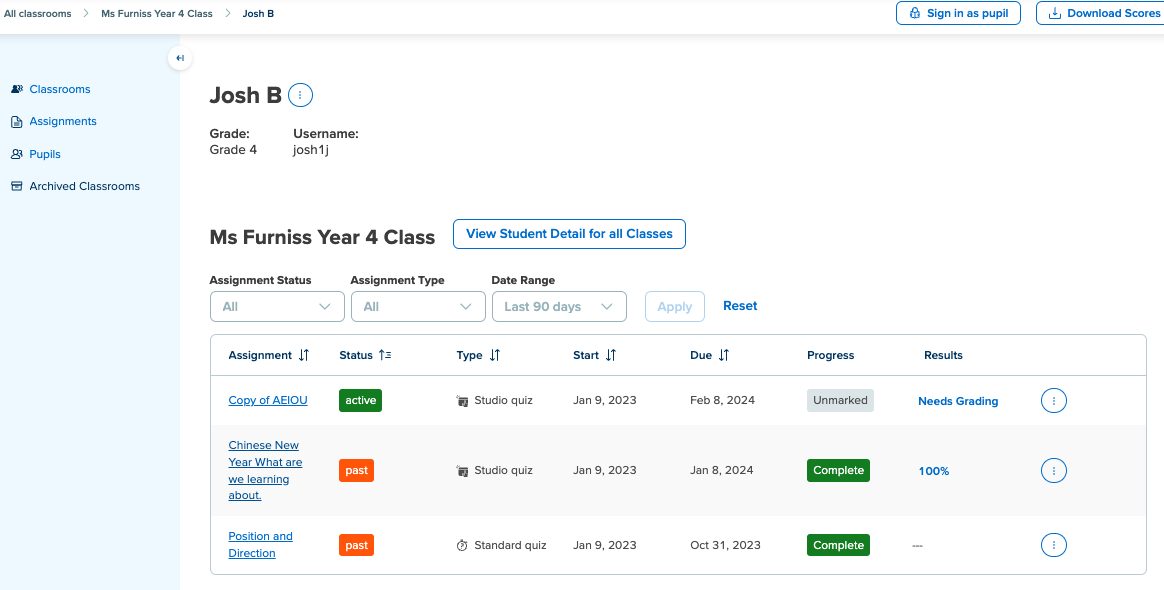1164x590 pixels.
Task: Expand the Assignment Status dropdown
Action: coord(277,307)
